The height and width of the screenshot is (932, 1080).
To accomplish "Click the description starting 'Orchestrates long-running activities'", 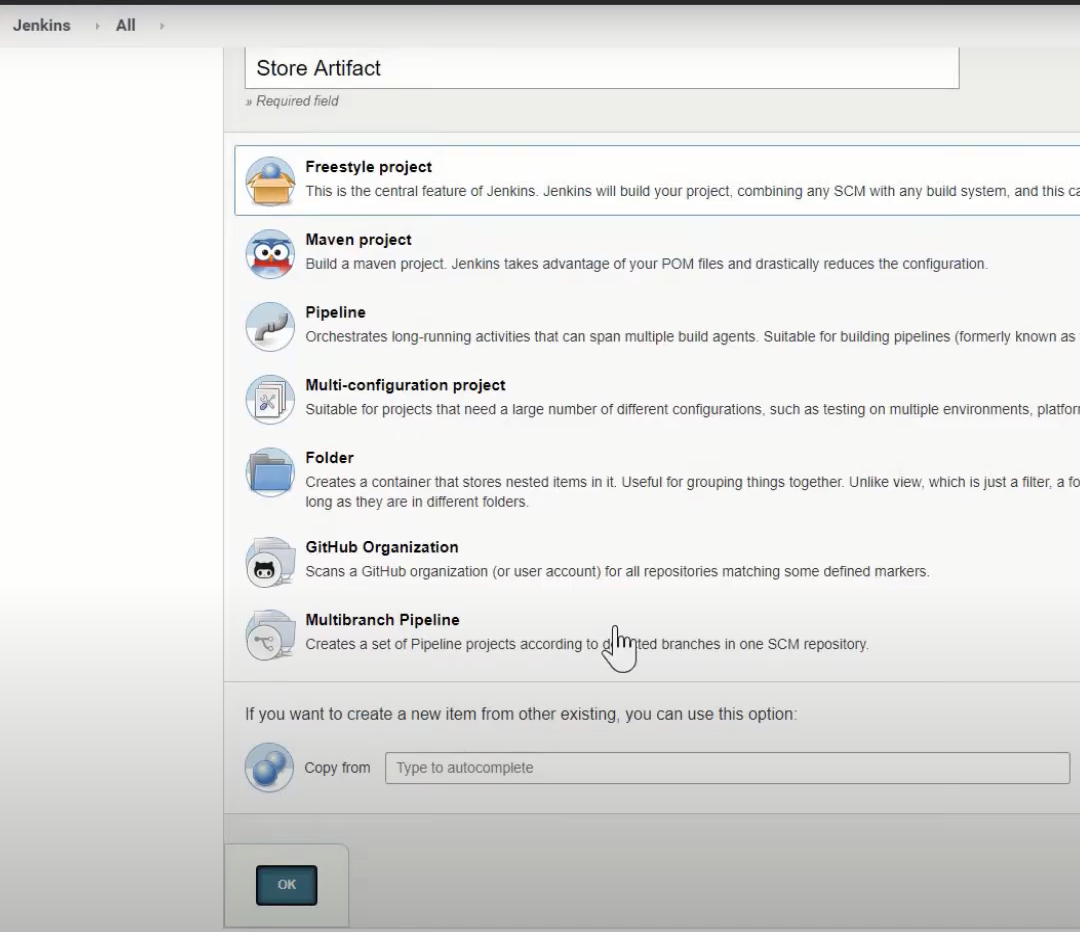I will click(692, 336).
